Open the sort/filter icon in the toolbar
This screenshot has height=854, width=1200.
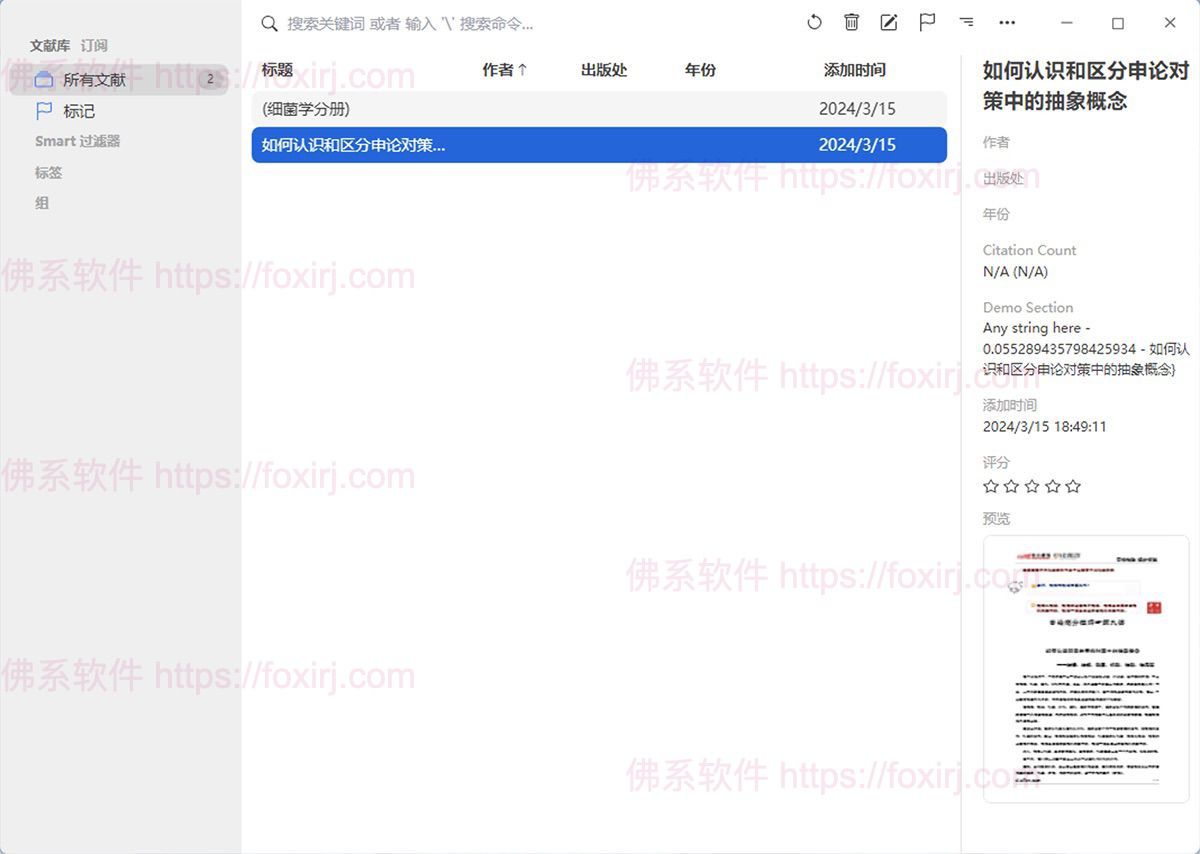pos(965,22)
